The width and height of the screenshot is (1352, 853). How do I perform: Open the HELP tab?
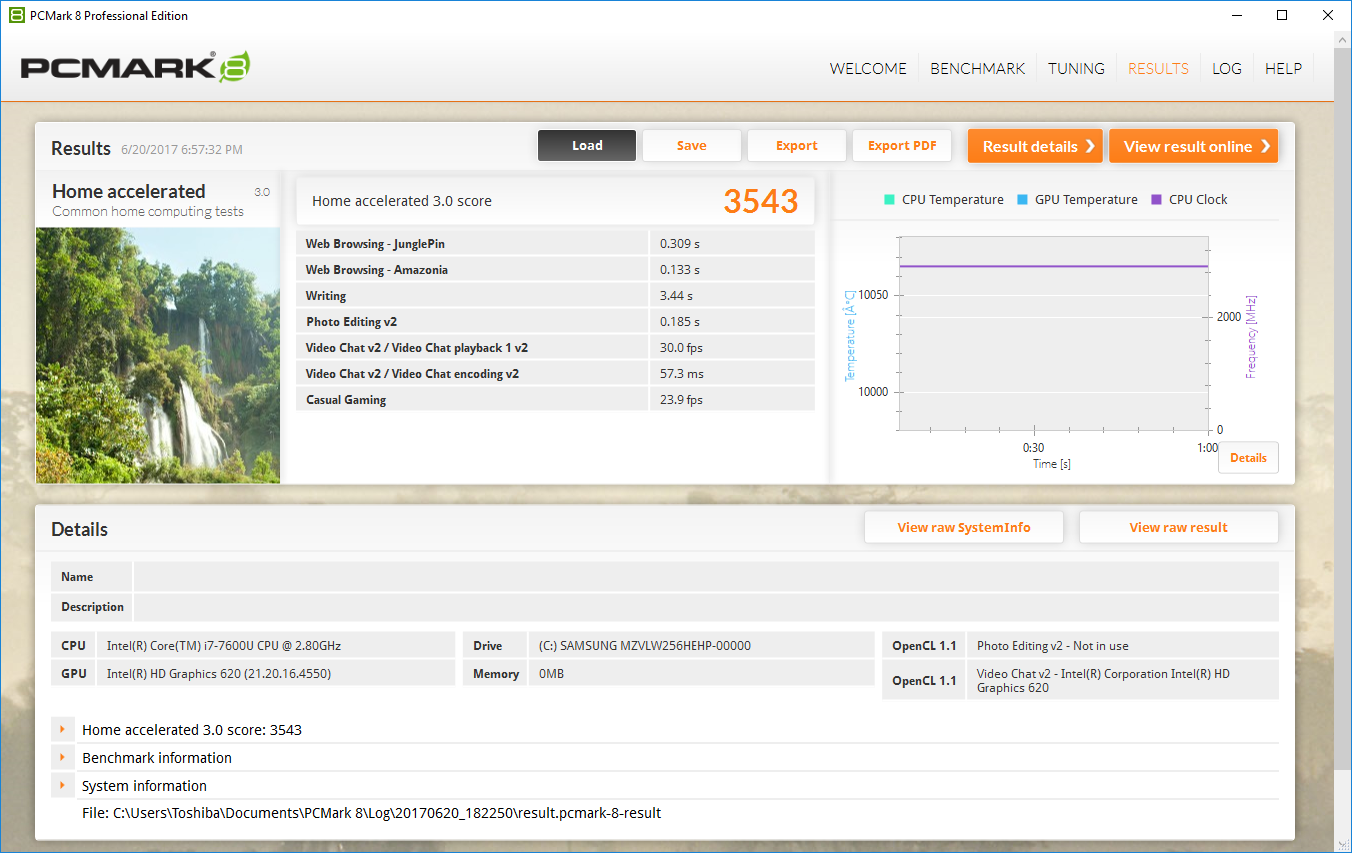pyautogui.click(x=1283, y=68)
